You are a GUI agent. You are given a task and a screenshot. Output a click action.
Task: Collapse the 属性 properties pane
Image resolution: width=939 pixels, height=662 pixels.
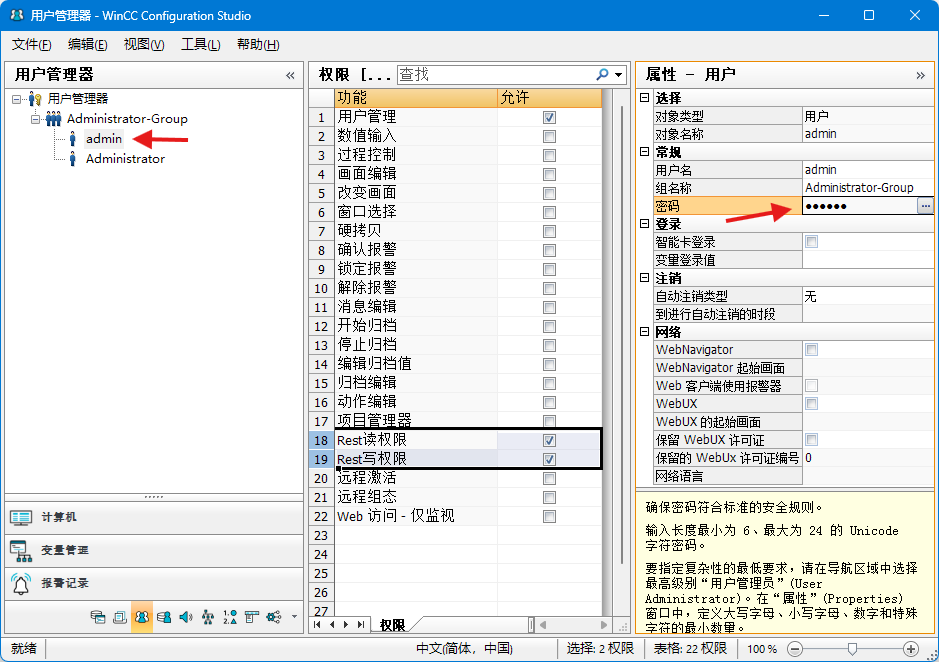[x=920, y=75]
